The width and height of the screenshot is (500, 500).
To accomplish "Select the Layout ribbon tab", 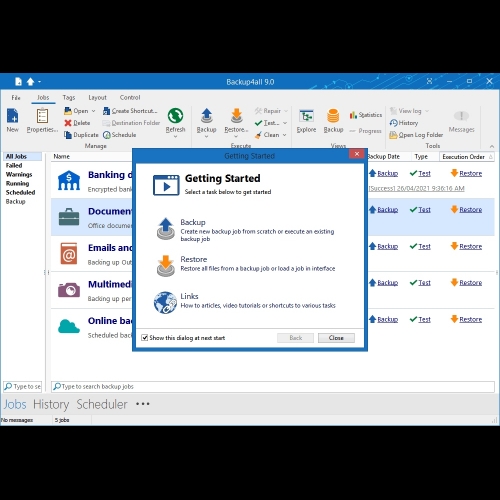I will pyautogui.click(x=97, y=98).
